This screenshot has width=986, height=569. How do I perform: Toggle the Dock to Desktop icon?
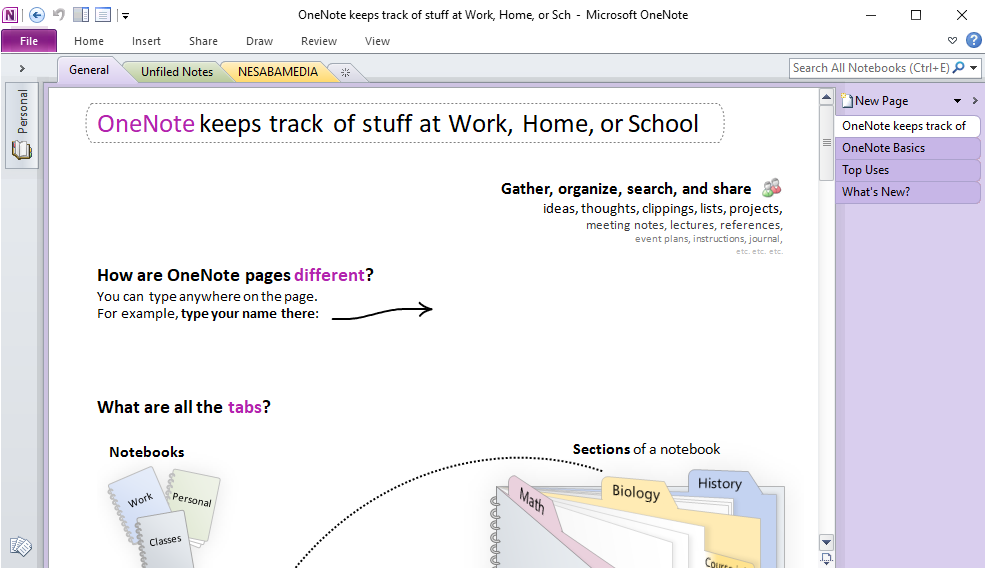[x=81, y=15]
